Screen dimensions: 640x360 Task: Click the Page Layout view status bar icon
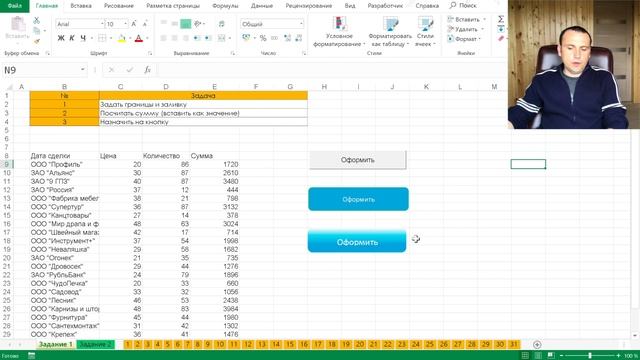[538, 356]
